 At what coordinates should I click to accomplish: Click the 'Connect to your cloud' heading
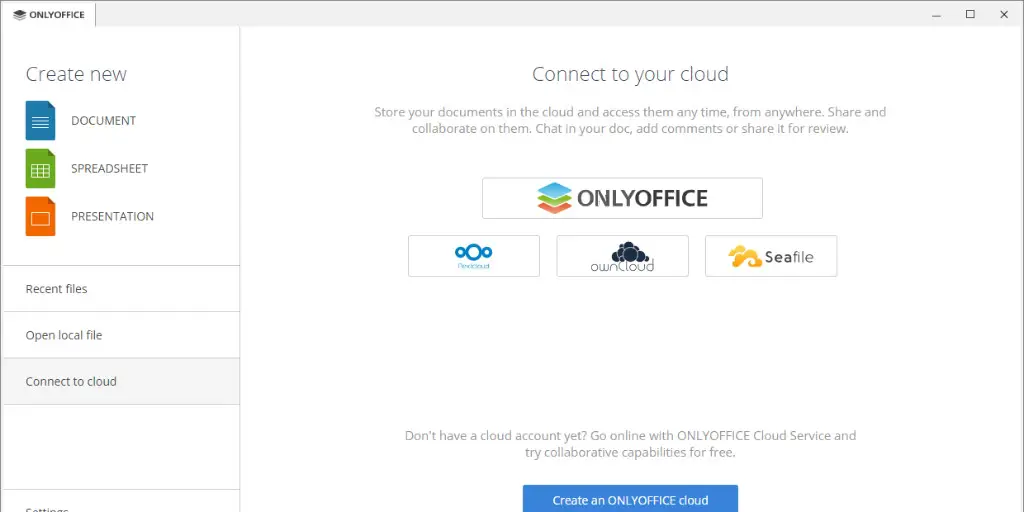(x=630, y=74)
